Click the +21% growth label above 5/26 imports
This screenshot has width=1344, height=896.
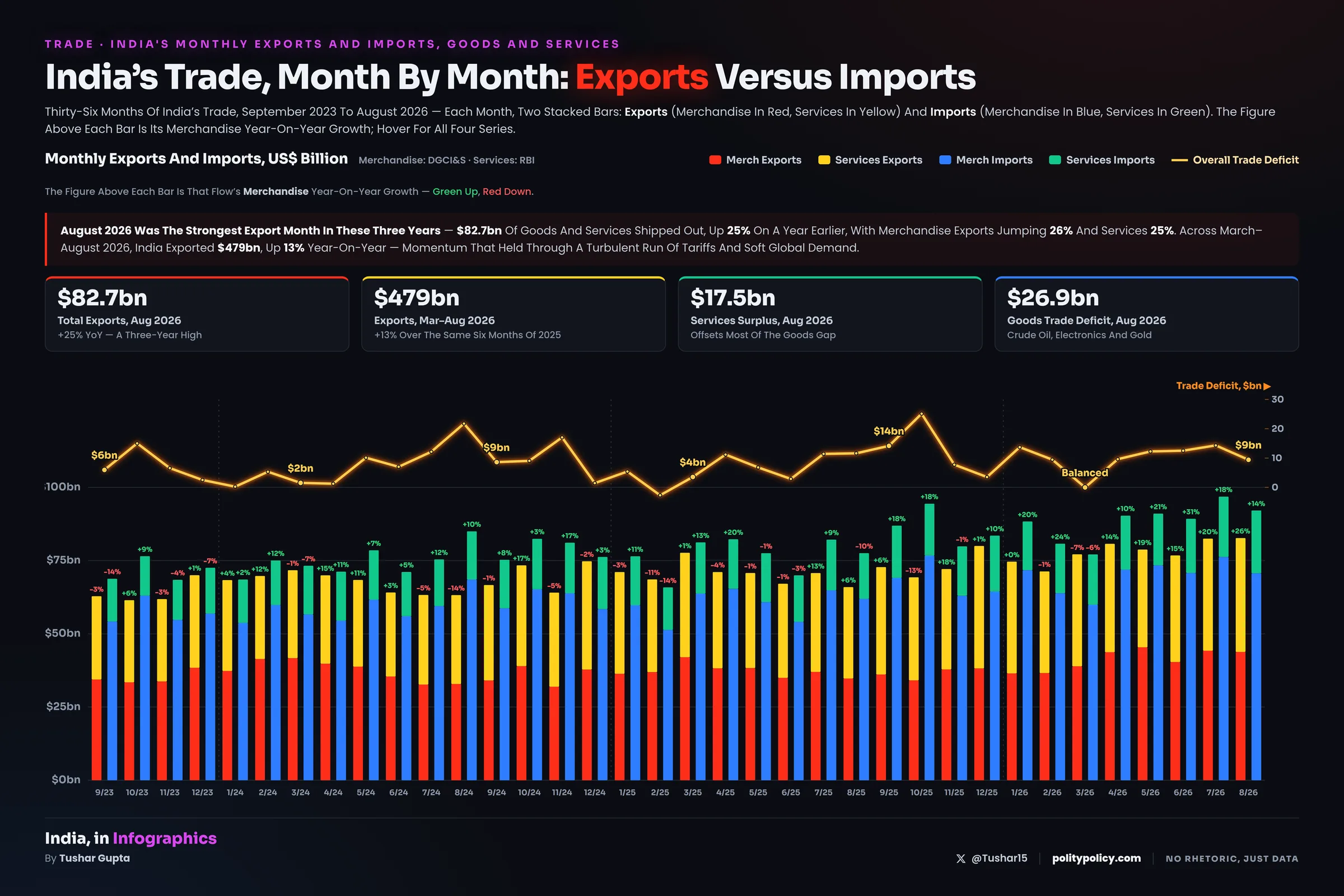click(x=1158, y=507)
